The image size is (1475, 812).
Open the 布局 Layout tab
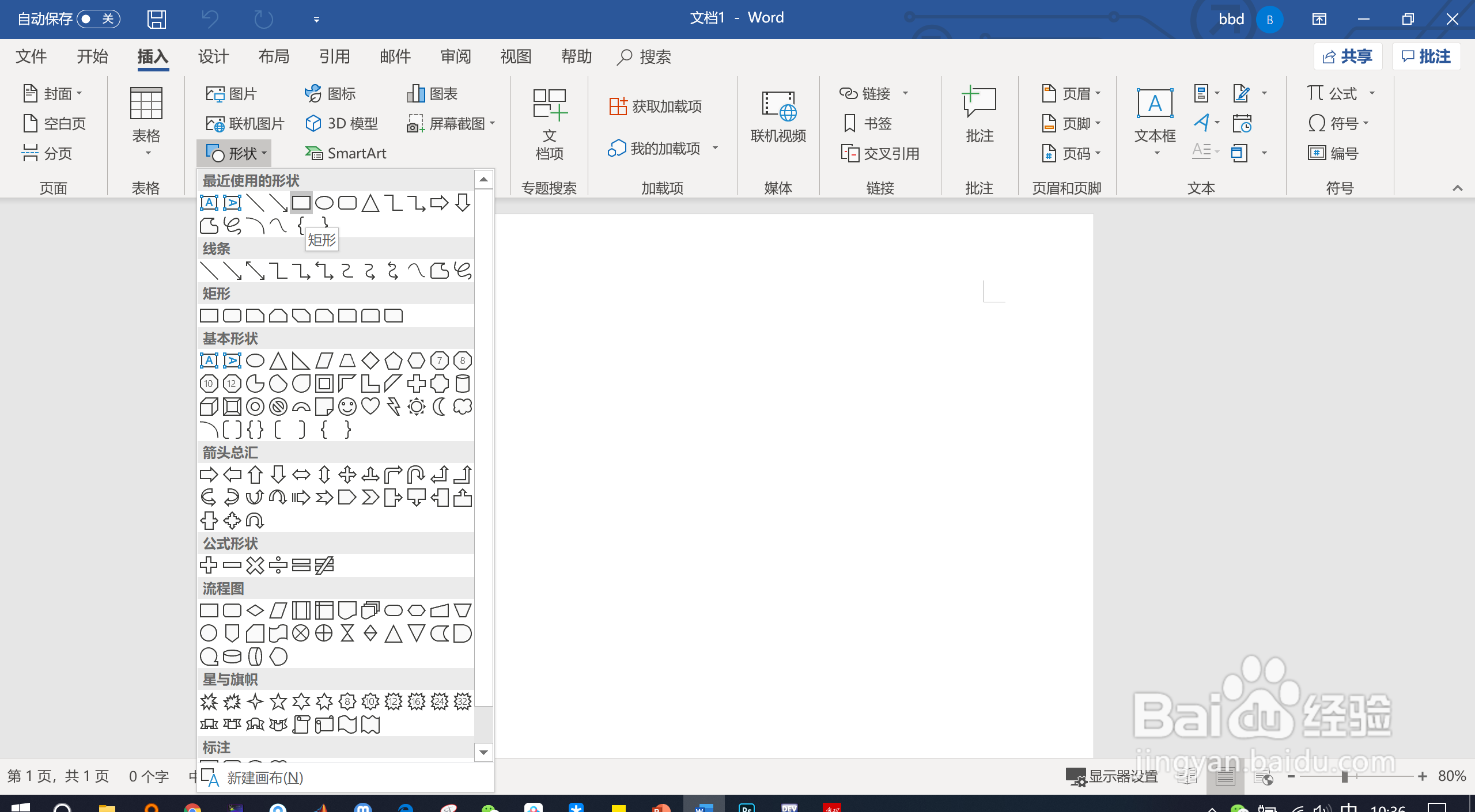(274, 56)
